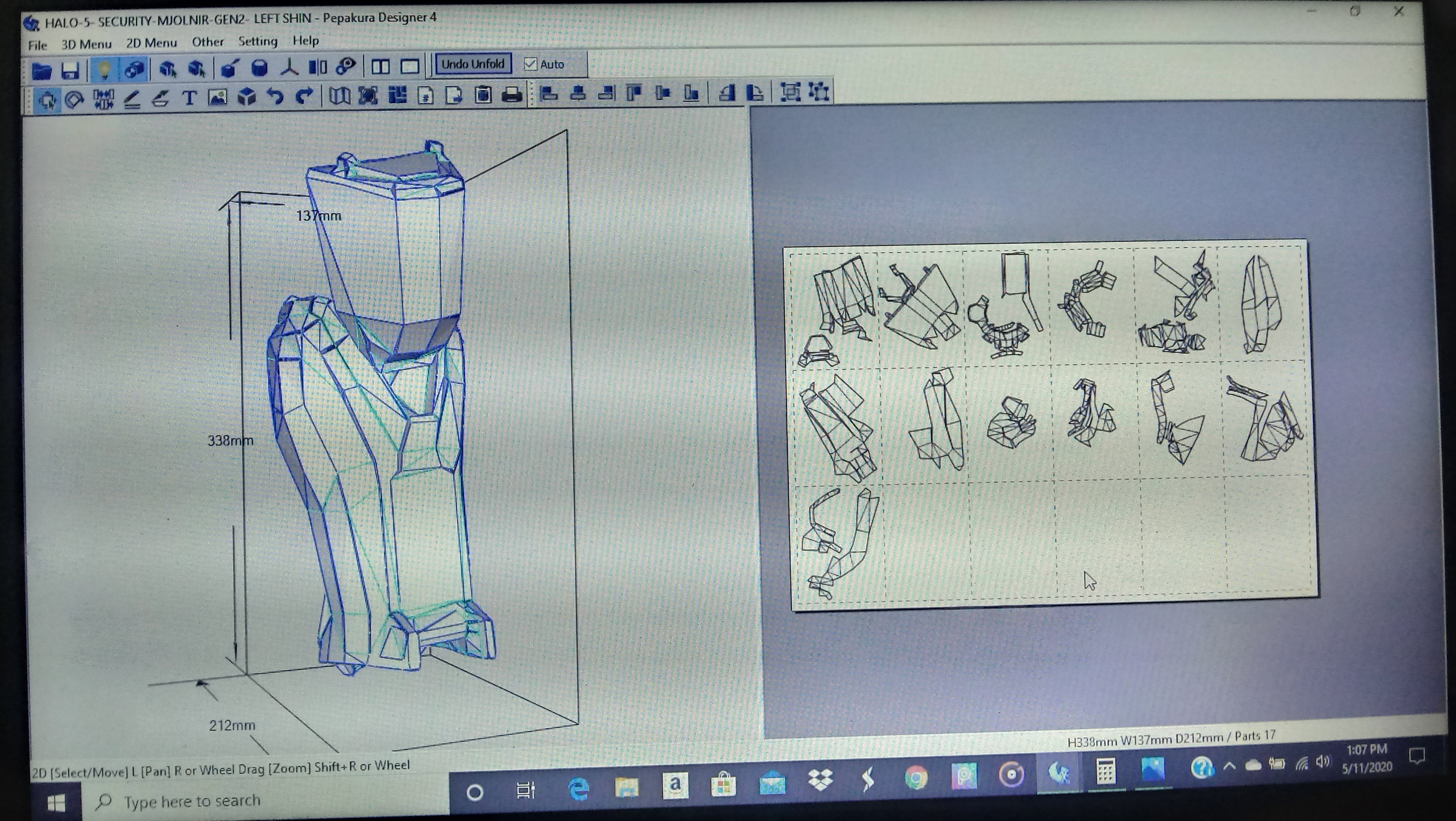This screenshot has height=821, width=1456.
Task: Click the Ungroup parts icon
Action: 819,91
